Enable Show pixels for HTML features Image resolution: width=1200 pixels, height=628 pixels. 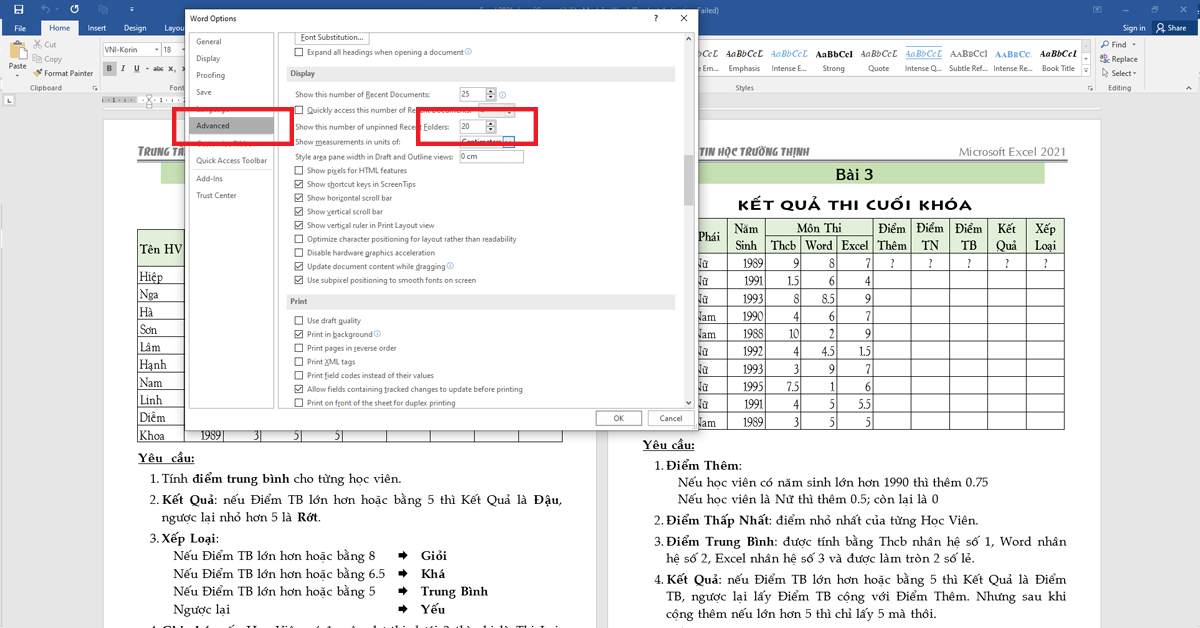[299, 171]
